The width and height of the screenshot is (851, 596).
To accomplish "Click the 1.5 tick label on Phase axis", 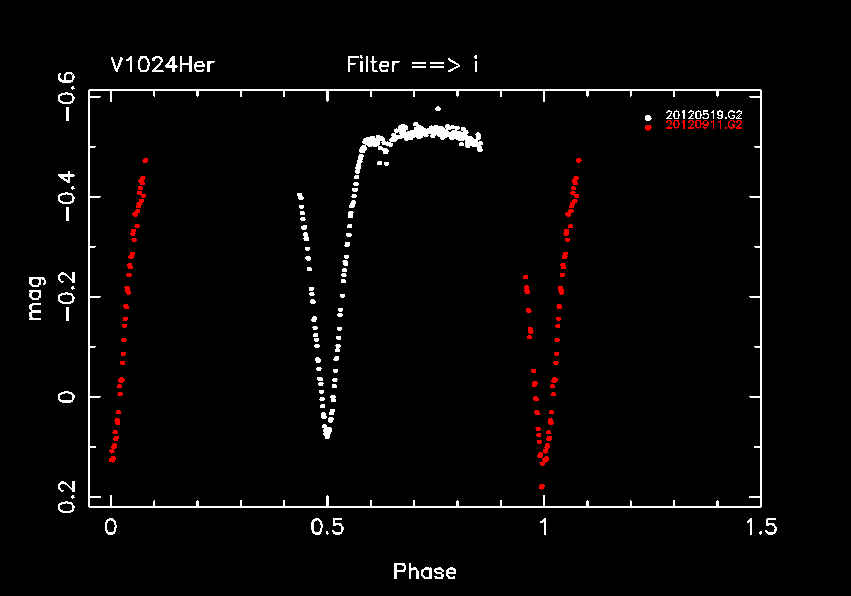I will (x=760, y=526).
